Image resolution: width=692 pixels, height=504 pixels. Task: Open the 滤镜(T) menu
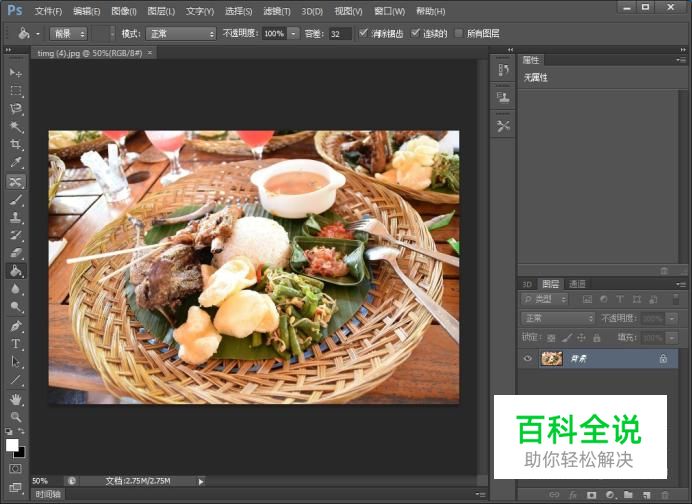tap(276, 11)
